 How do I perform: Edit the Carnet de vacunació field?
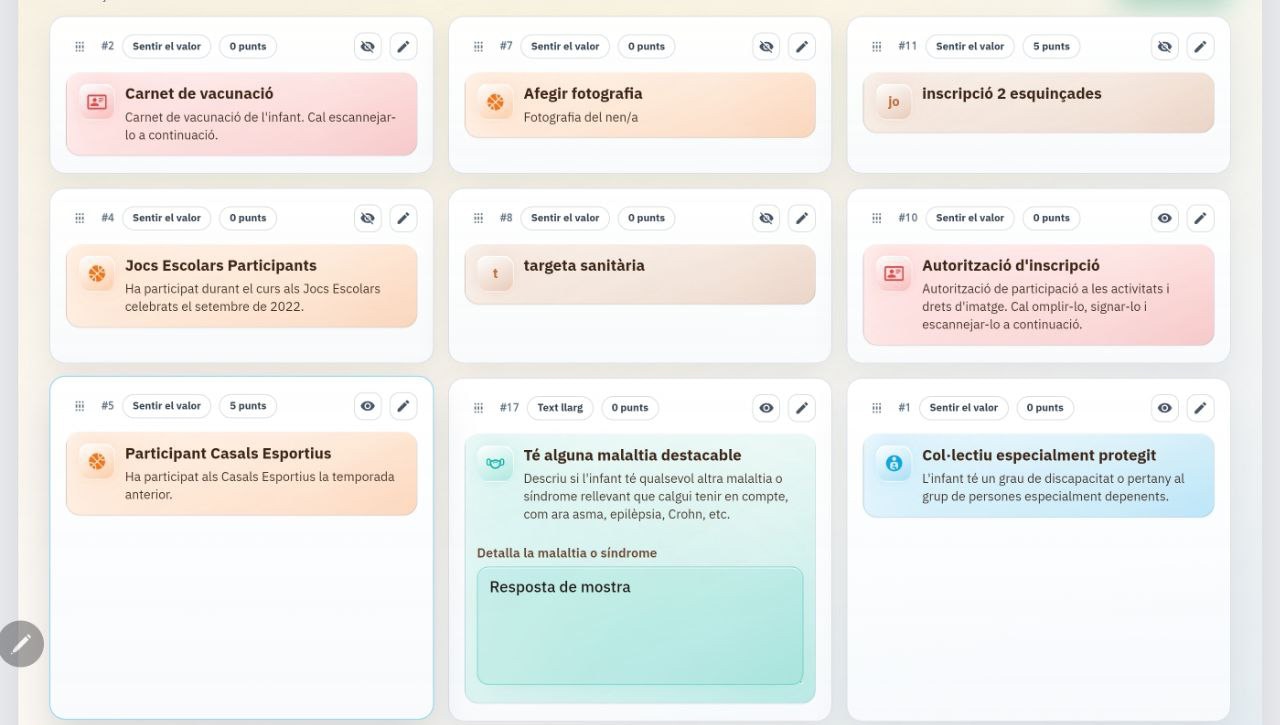tap(404, 46)
